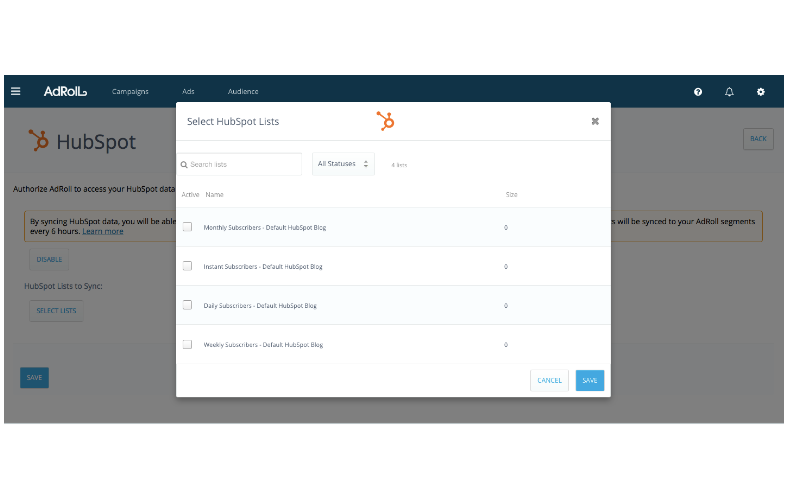789x499 pixels.
Task: Click the Size column header
Action: click(511, 195)
